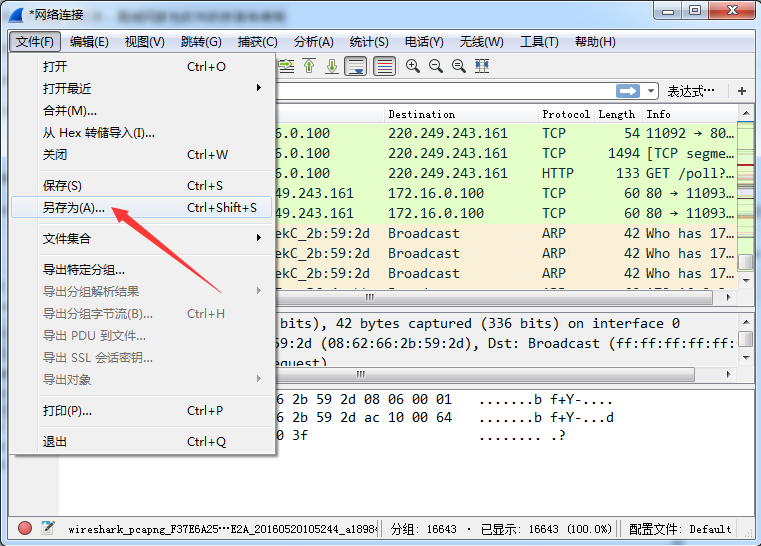Open the display filter history dropdown
The height and width of the screenshot is (546, 761).
click(652, 91)
